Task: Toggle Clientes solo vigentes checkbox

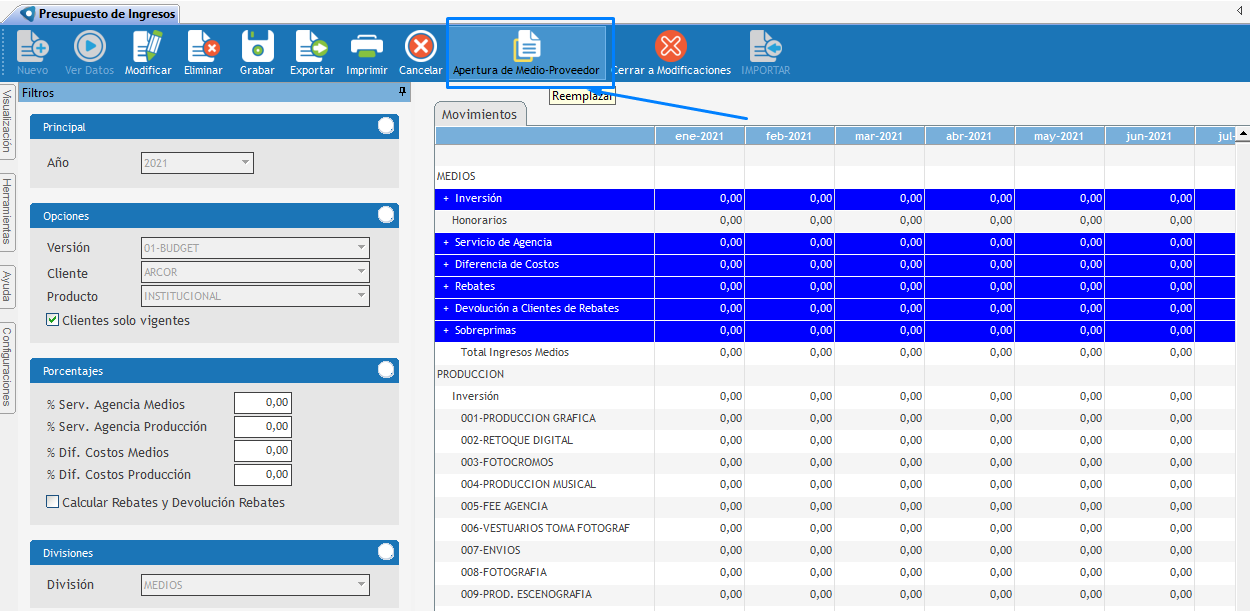Action: (x=53, y=321)
